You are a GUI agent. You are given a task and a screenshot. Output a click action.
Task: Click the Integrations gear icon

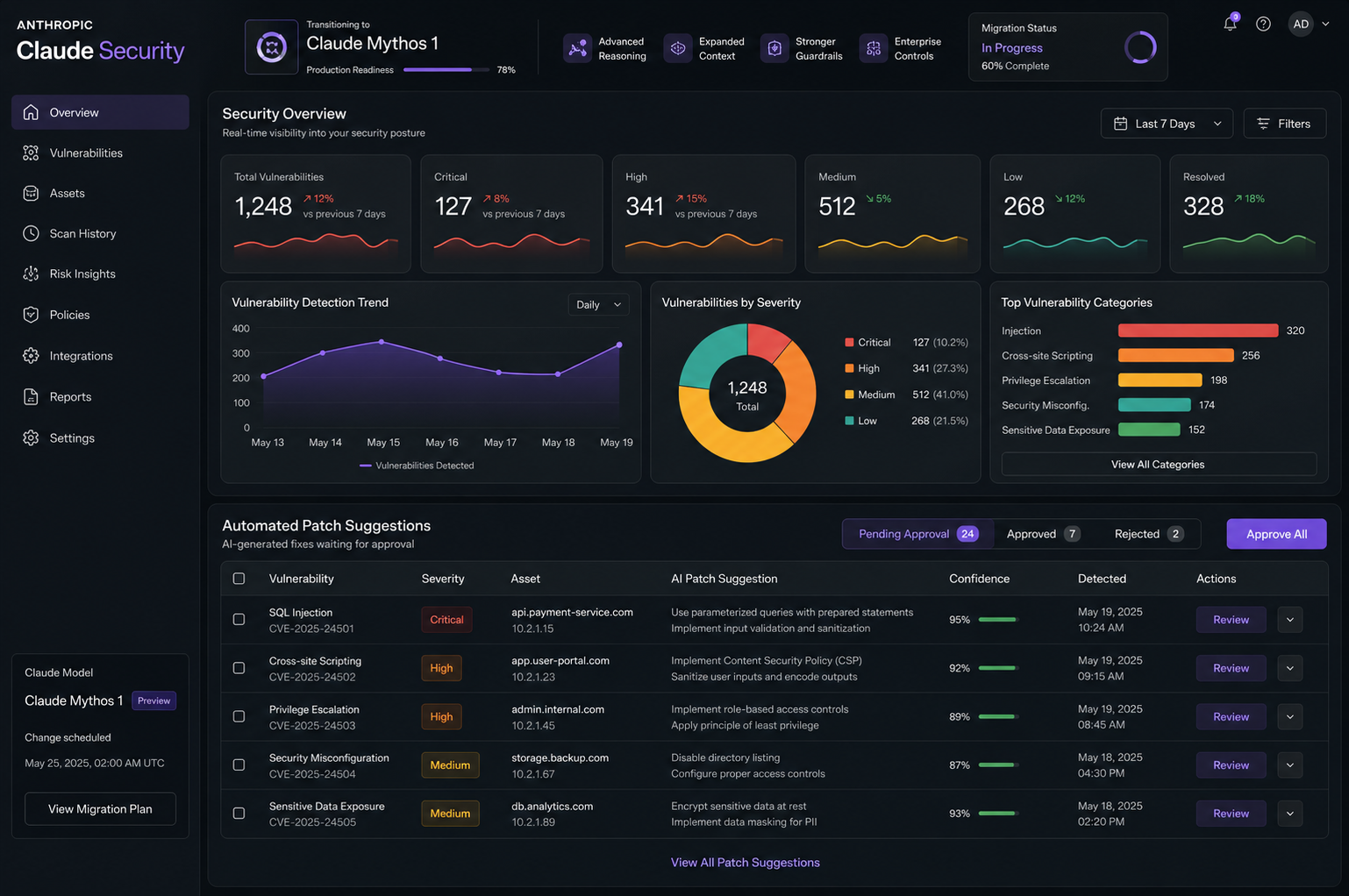31,356
